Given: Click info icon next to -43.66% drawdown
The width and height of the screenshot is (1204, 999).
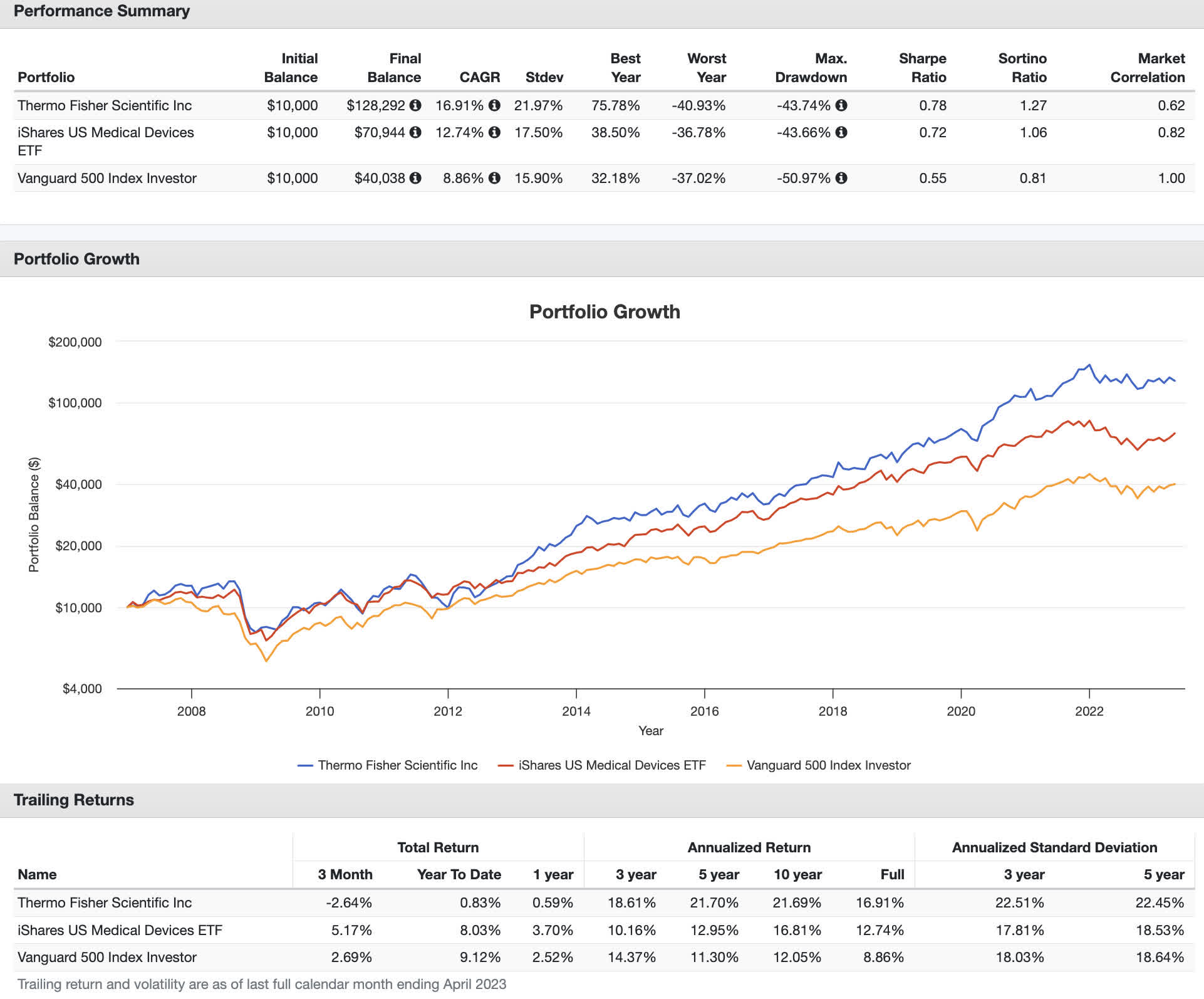Looking at the screenshot, I should tap(841, 132).
